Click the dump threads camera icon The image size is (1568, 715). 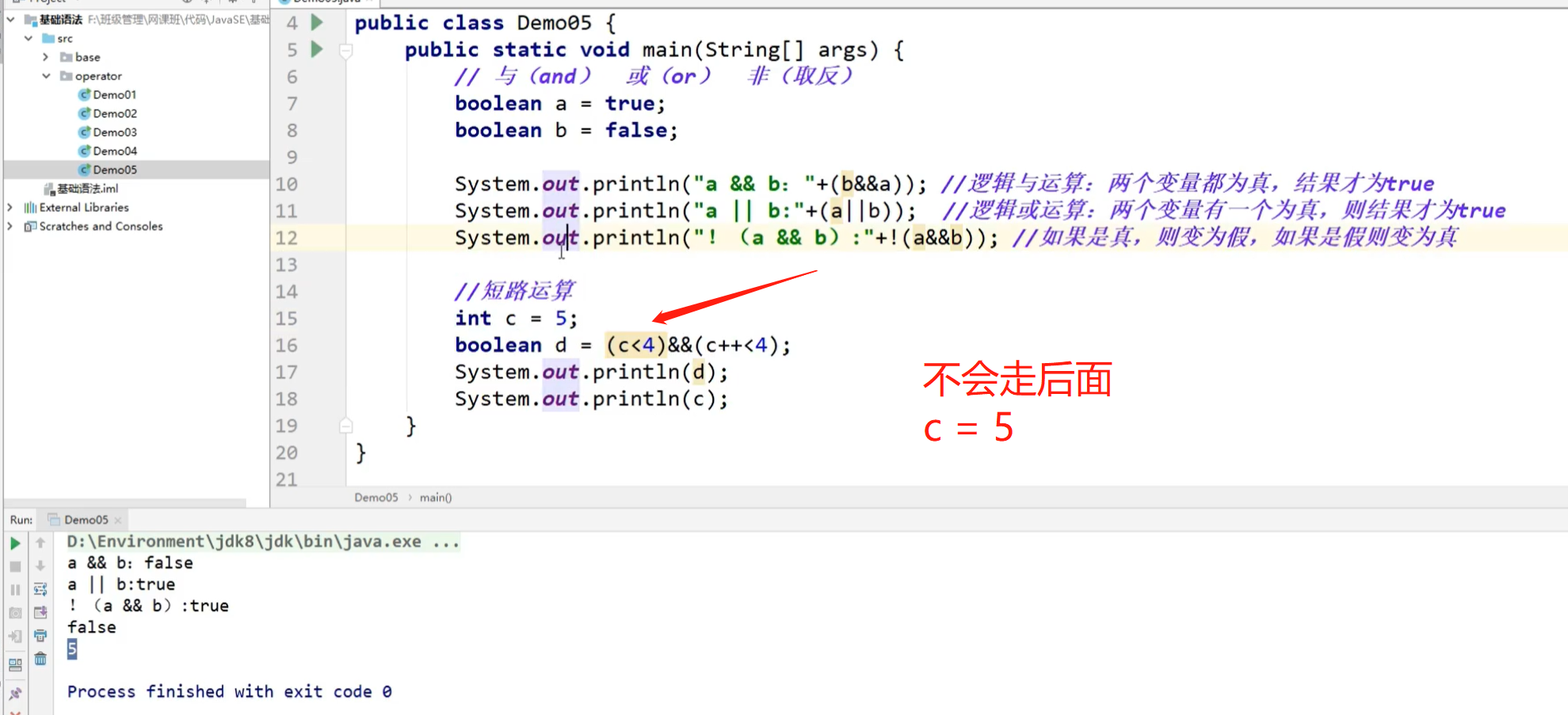tap(15, 613)
